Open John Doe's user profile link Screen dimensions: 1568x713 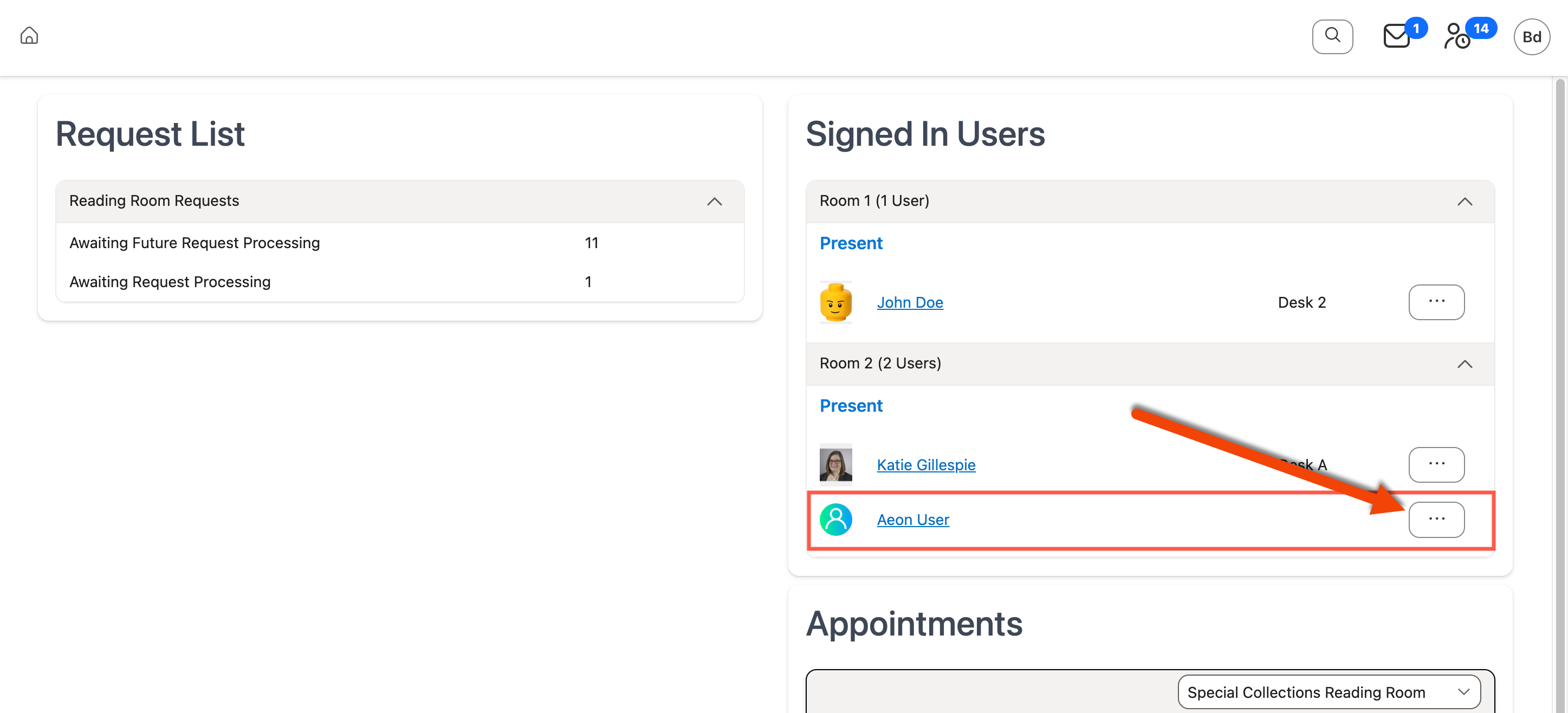(x=909, y=303)
